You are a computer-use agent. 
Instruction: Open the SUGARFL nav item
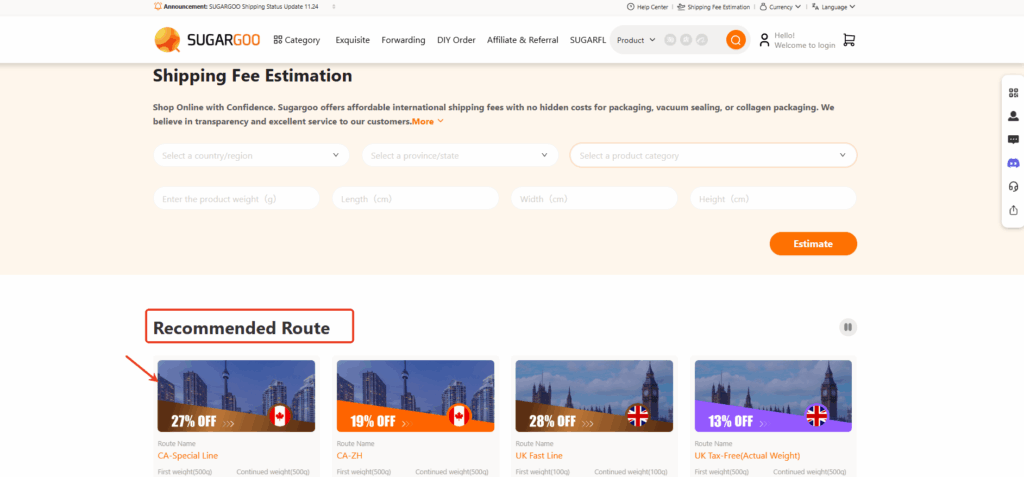588,40
